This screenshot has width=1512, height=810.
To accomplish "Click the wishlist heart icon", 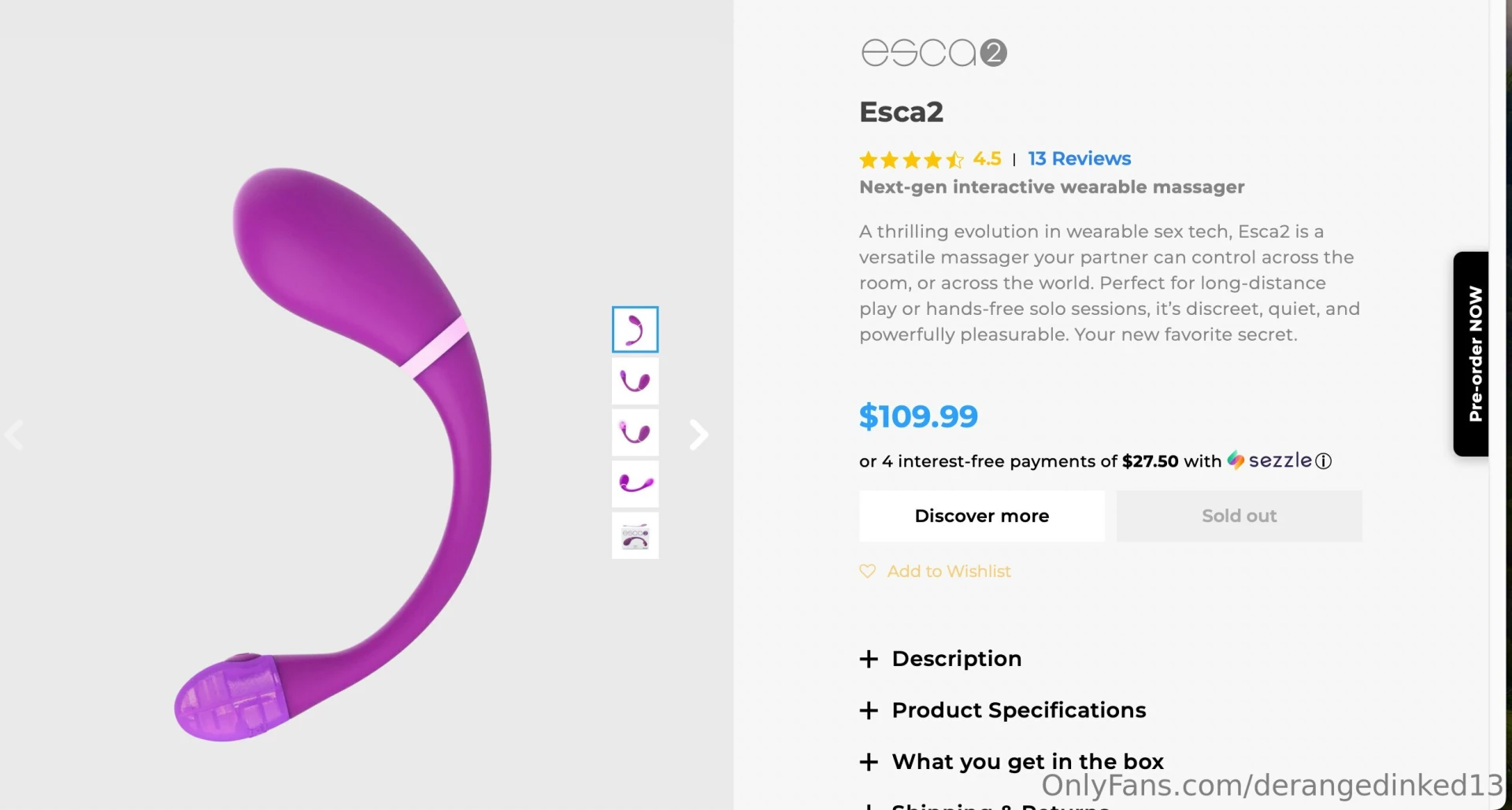I will (x=867, y=571).
